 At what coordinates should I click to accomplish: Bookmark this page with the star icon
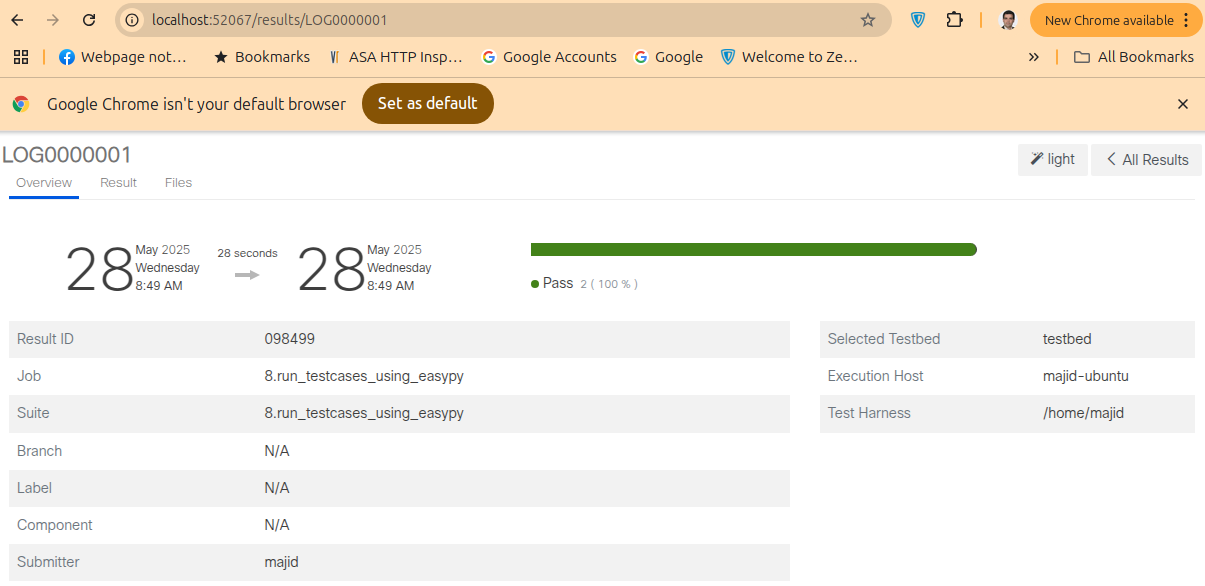click(868, 20)
